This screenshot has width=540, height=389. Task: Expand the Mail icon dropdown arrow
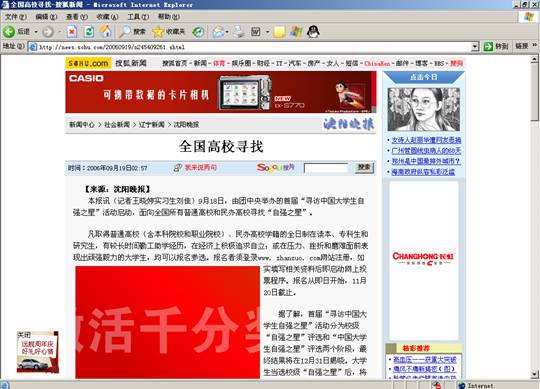click(x=227, y=32)
